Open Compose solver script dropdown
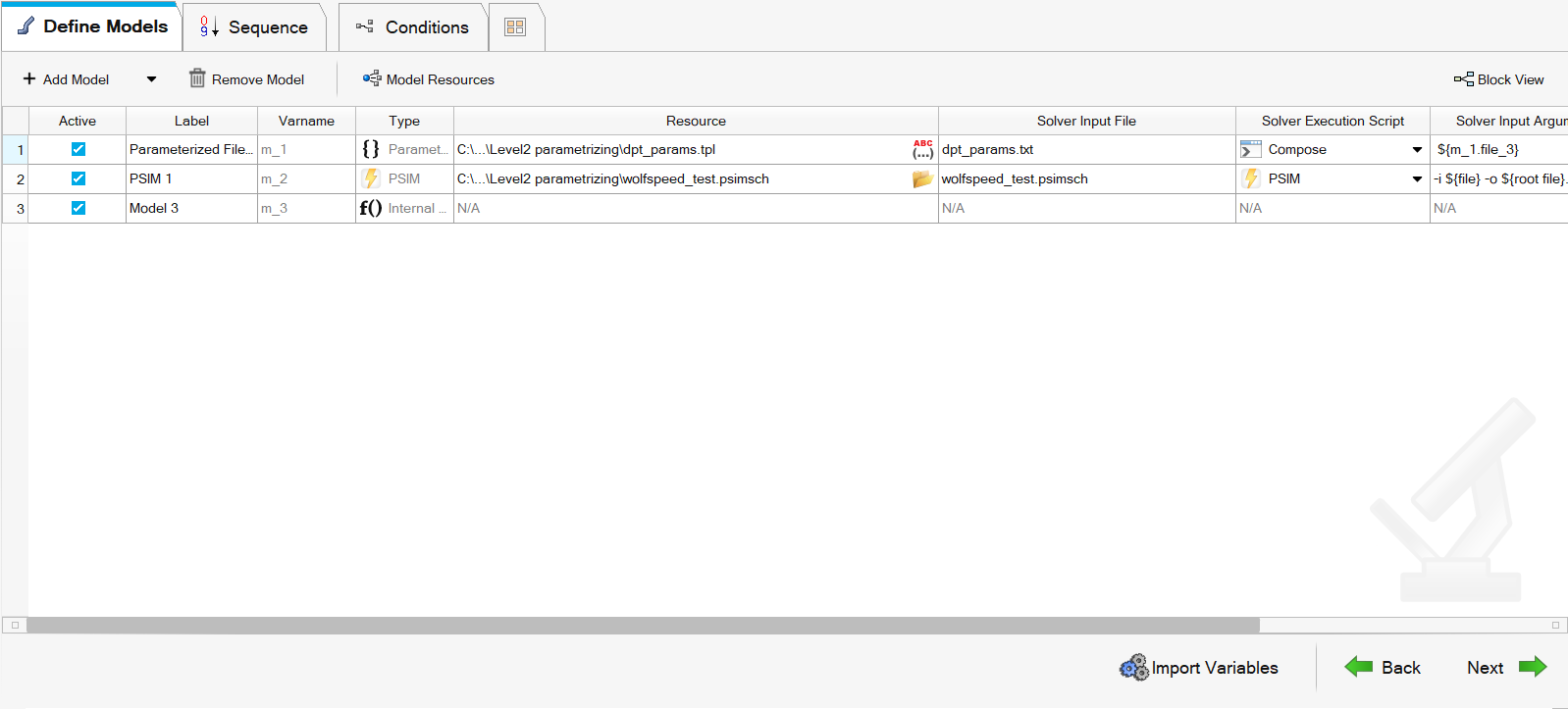 (x=1417, y=150)
